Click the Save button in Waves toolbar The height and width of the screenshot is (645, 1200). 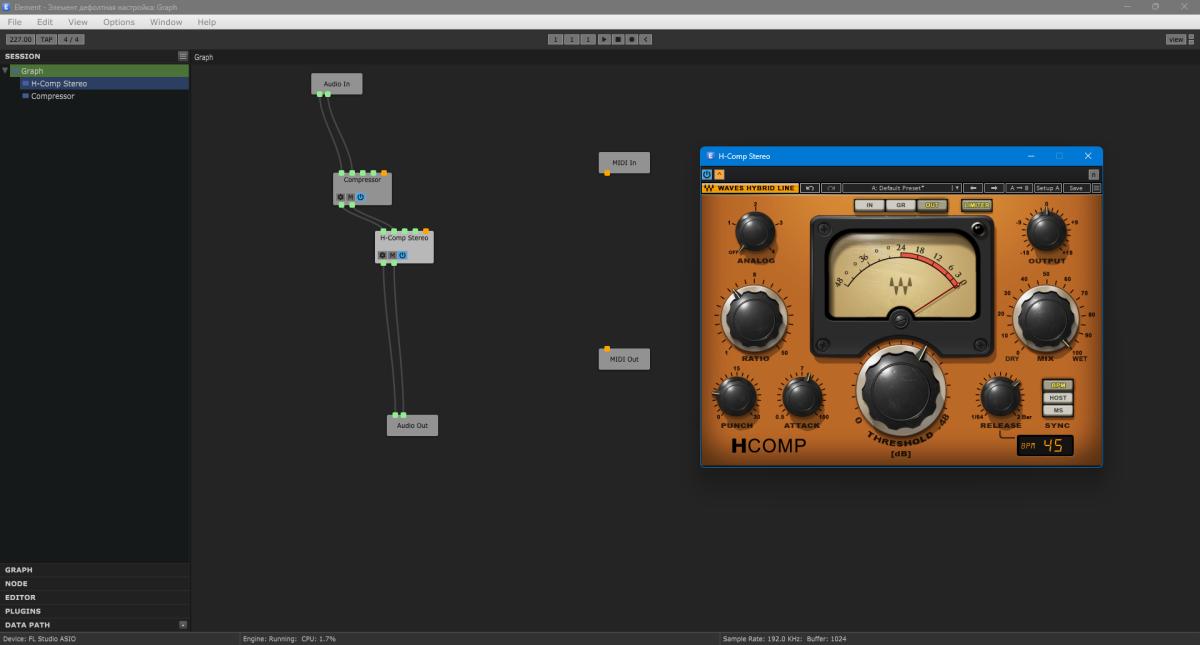pos(1075,188)
